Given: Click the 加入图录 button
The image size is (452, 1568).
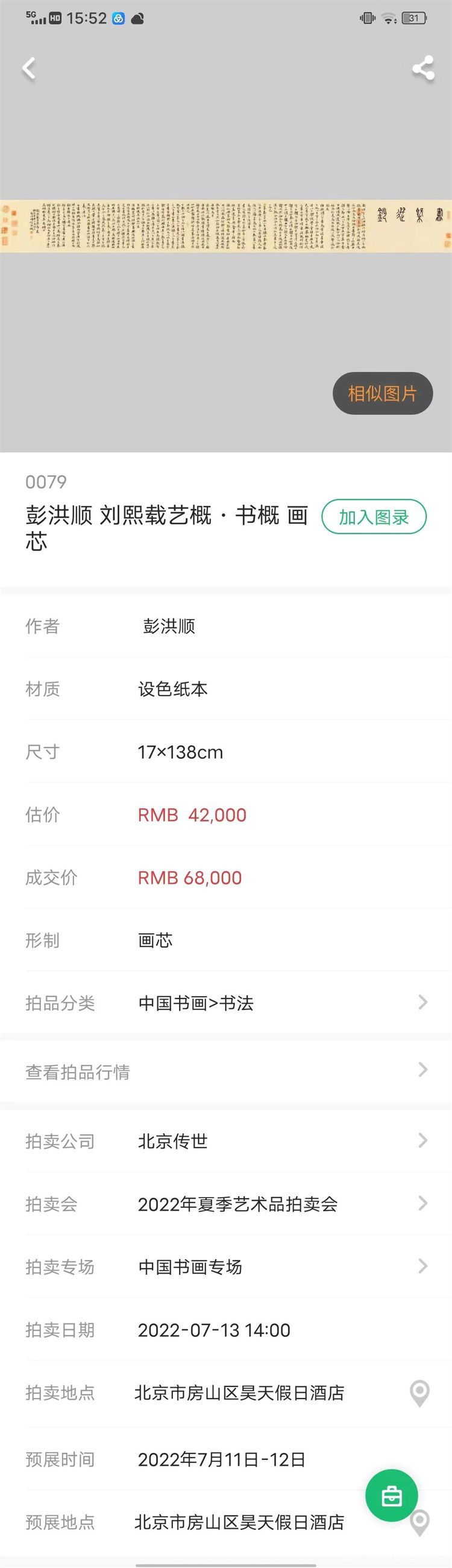Looking at the screenshot, I should tap(374, 517).
